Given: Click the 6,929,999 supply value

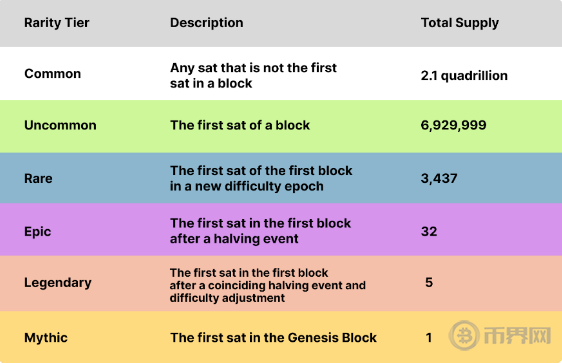Looking at the screenshot, I should tap(453, 125).
